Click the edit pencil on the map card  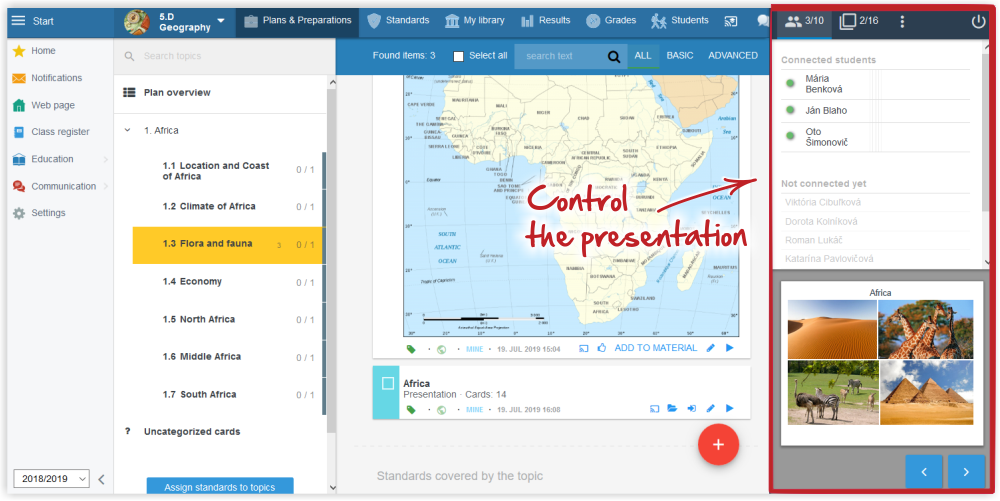pyautogui.click(x=710, y=348)
